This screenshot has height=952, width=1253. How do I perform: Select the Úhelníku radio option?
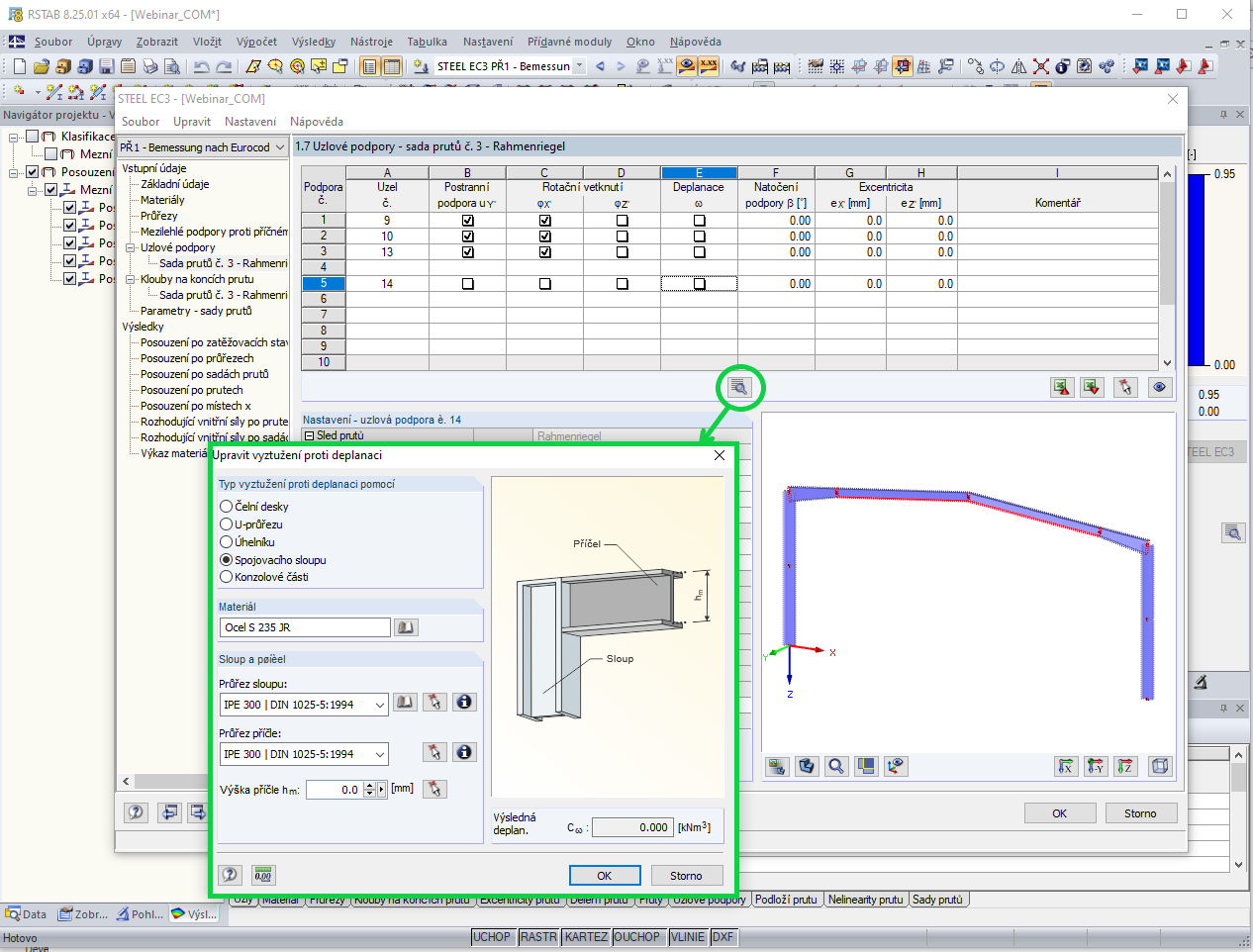pyautogui.click(x=226, y=542)
